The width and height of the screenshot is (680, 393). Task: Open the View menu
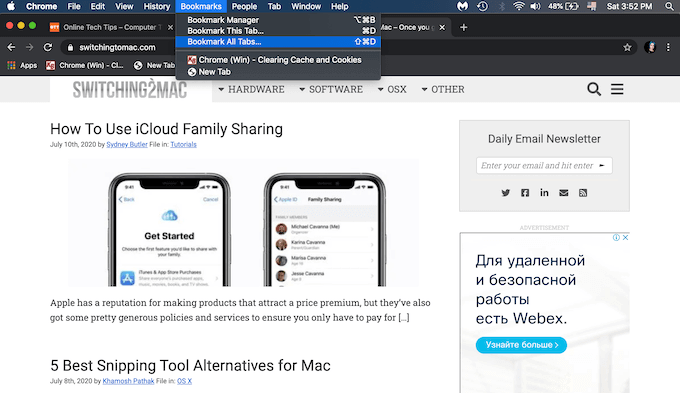[124, 6]
